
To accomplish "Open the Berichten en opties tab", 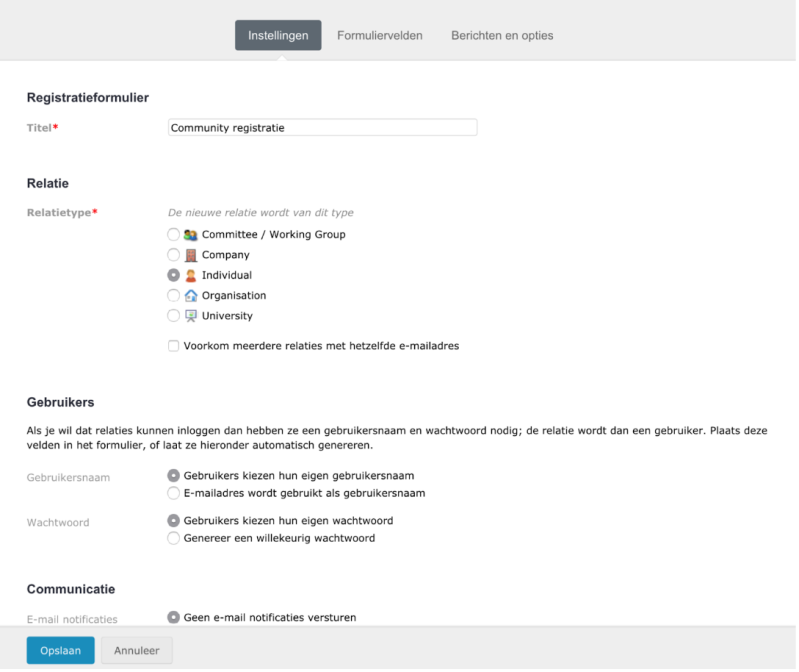I will [502, 36].
